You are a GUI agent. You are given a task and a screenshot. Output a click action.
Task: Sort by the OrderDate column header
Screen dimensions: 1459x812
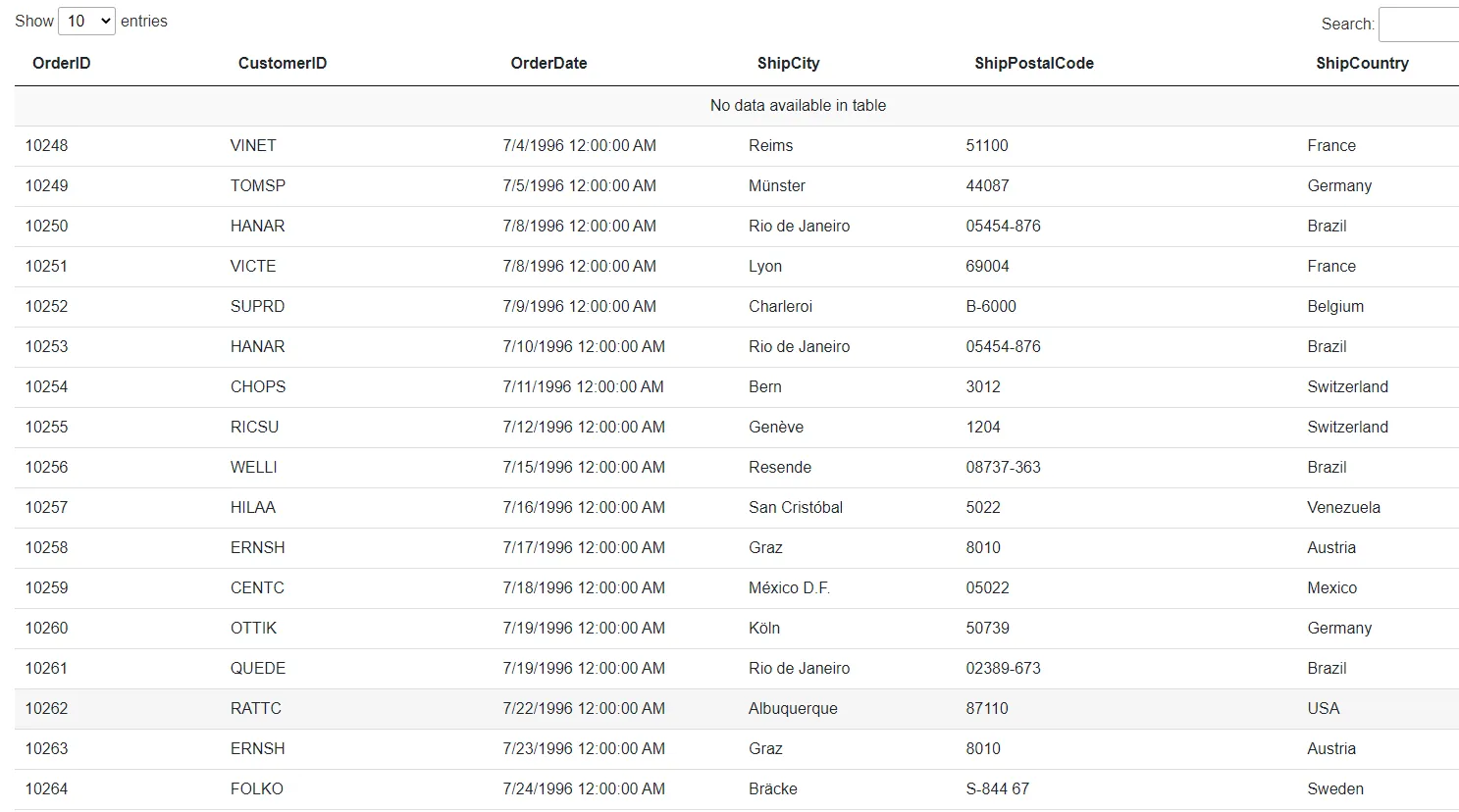(x=548, y=64)
